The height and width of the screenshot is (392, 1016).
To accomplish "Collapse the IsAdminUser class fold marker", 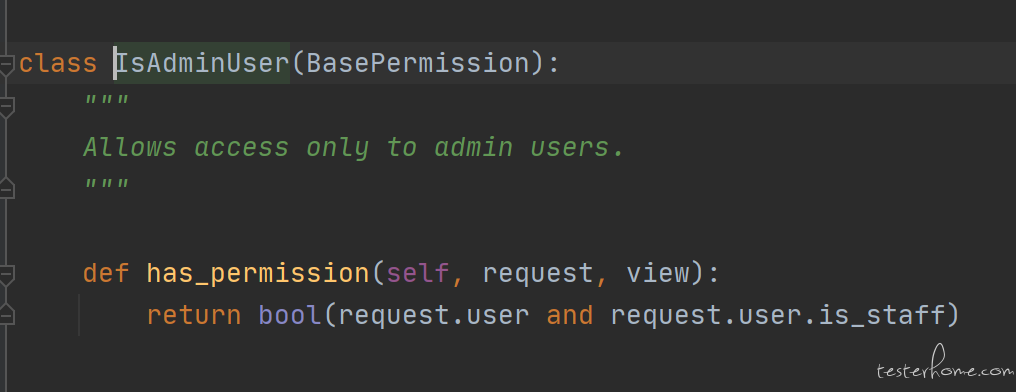I will tap(6, 65).
